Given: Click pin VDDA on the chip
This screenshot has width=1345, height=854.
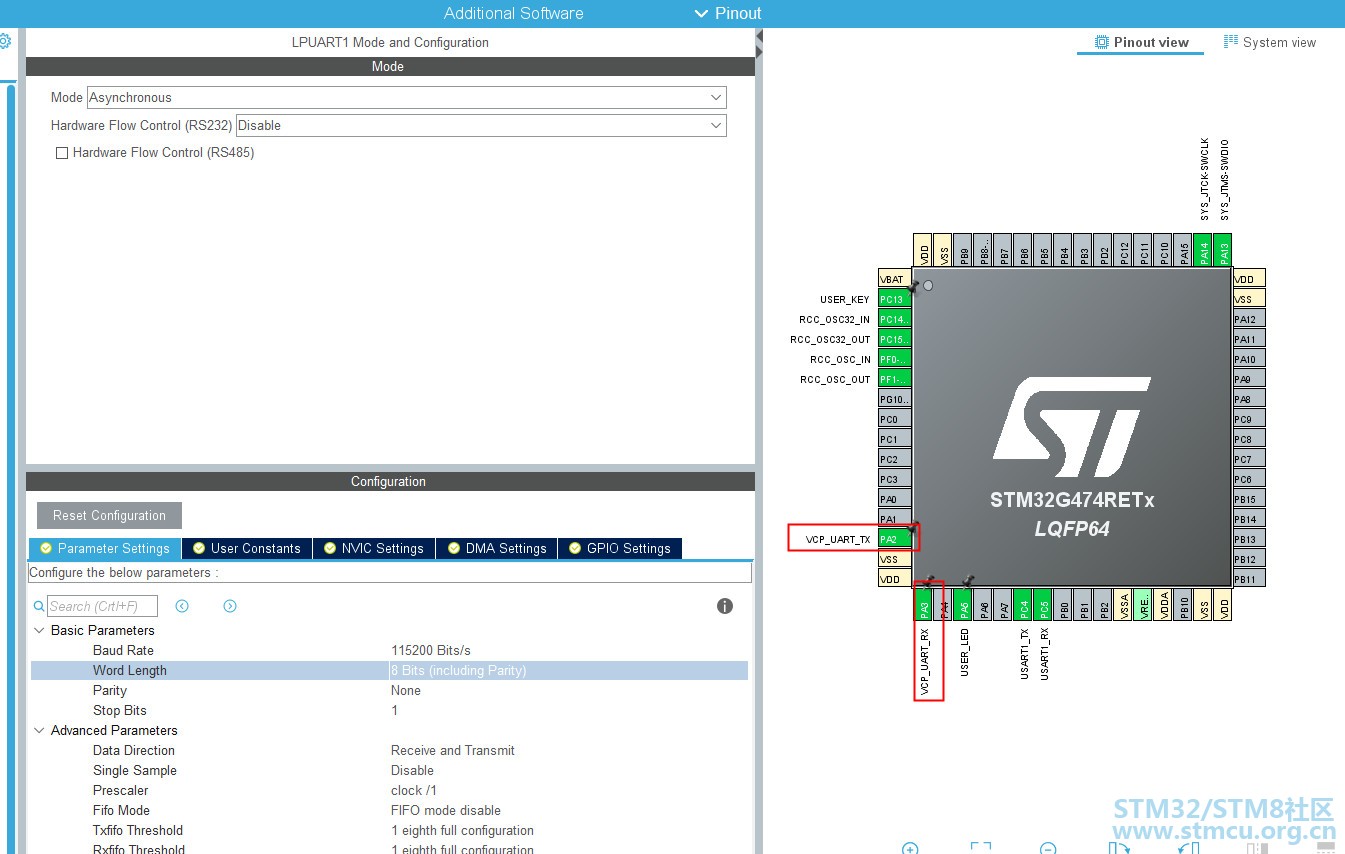Looking at the screenshot, I should click(1163, 604).
